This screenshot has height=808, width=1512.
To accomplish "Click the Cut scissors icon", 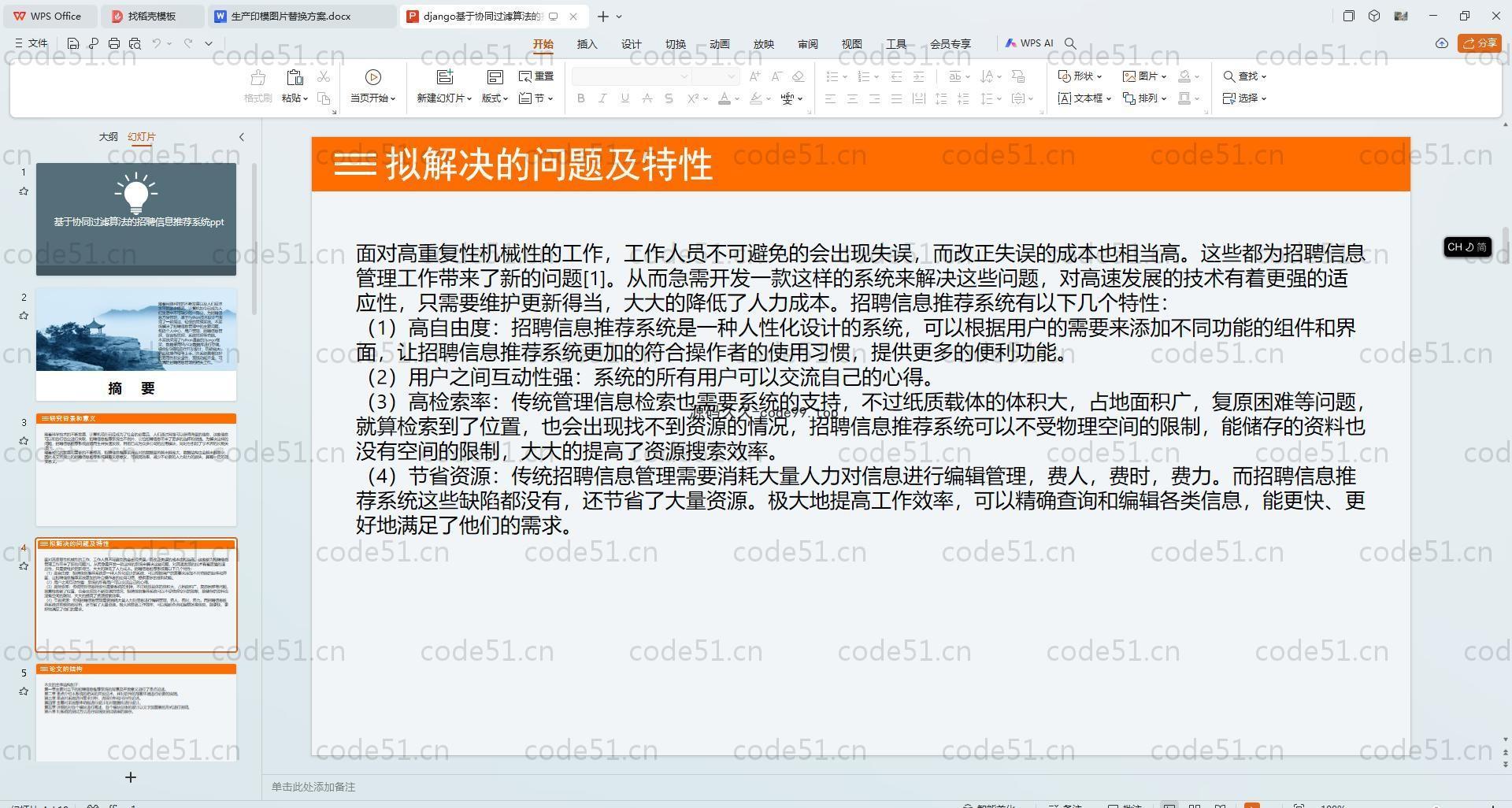I will point(324,76).
